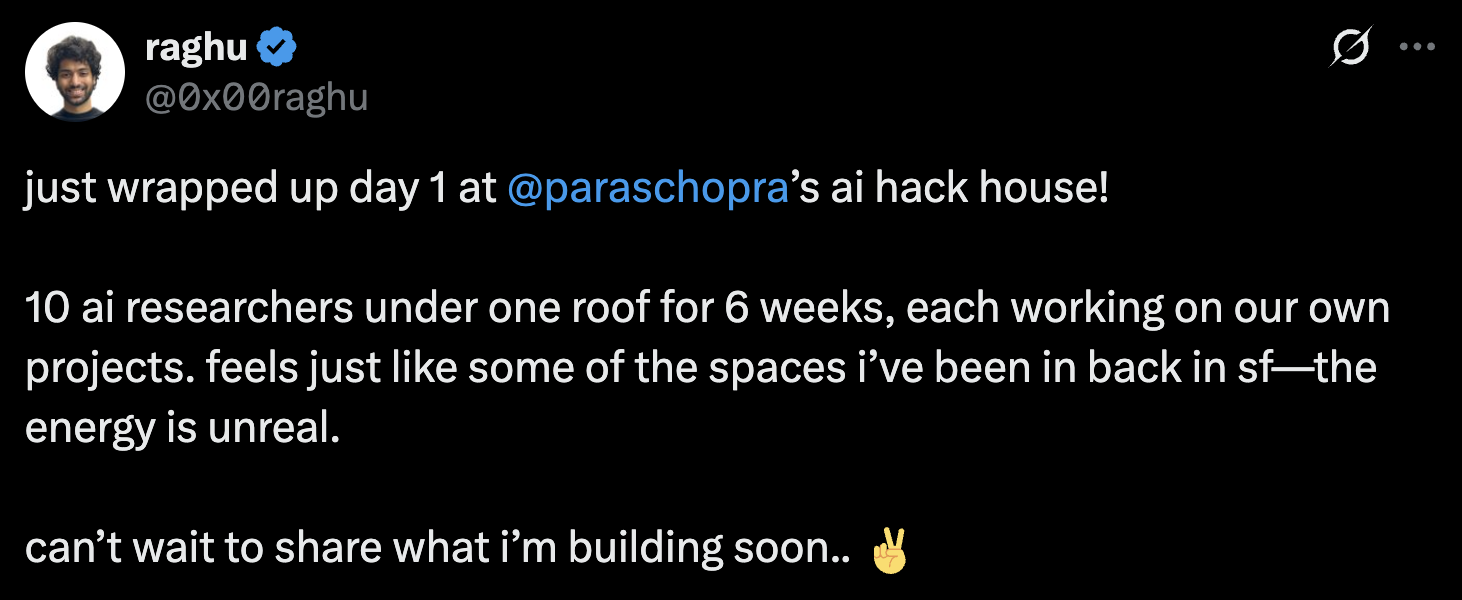Screen dimensions: 1462x600
Task: Open raghu's profile picture avatar
Action: [x=75, y=72]
